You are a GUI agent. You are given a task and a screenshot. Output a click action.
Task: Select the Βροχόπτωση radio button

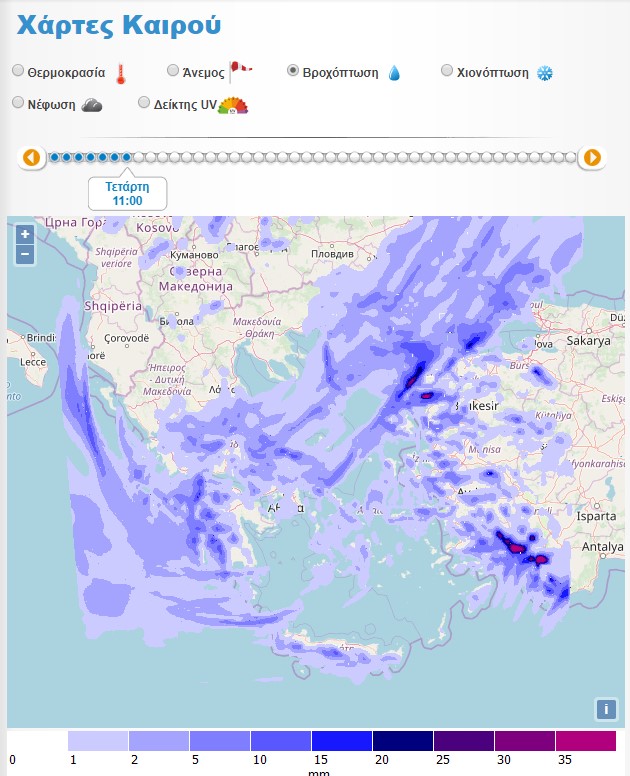(x=292, y=70)
